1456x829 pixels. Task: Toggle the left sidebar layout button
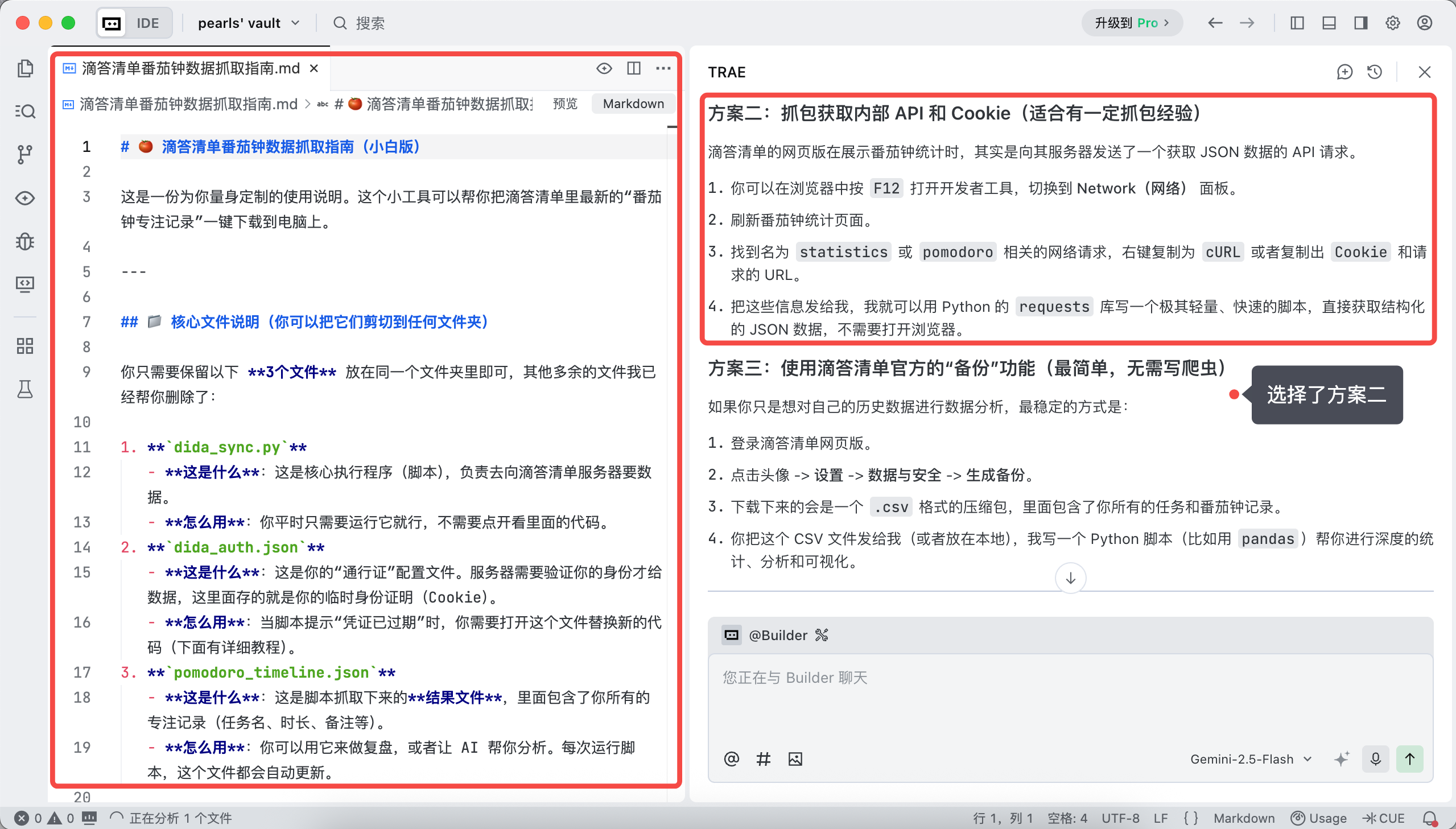1297,23
